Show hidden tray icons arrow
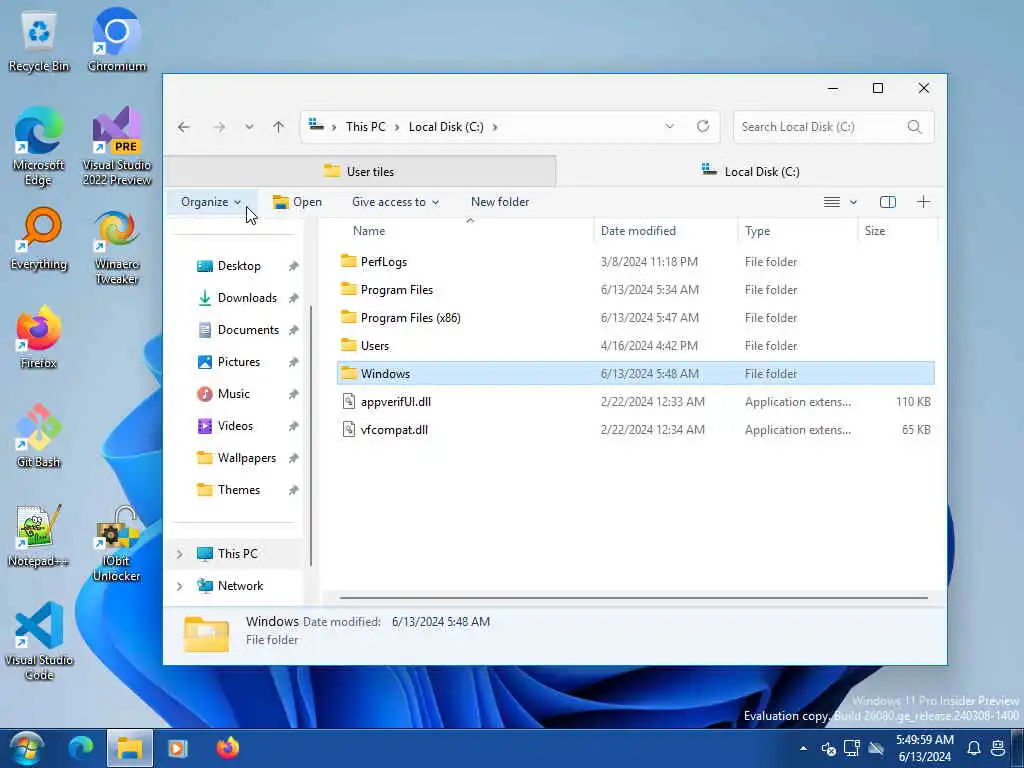The width and height of the screenshot is (1024, 768). point(803,748)
